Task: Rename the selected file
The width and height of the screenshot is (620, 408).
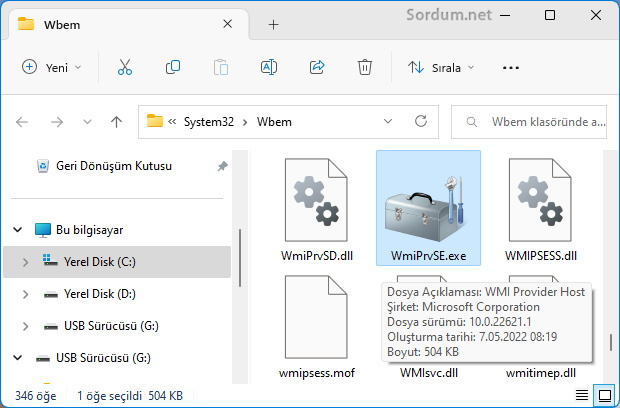Action: pos(269,68)
